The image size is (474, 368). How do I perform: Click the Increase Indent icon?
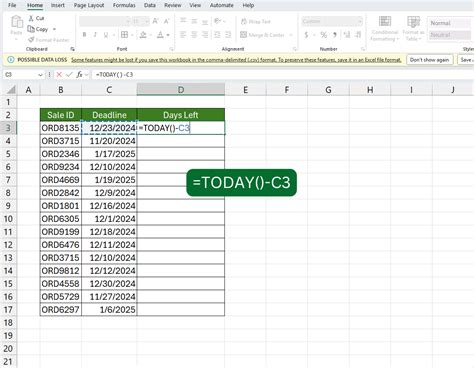tap(228, 35)
